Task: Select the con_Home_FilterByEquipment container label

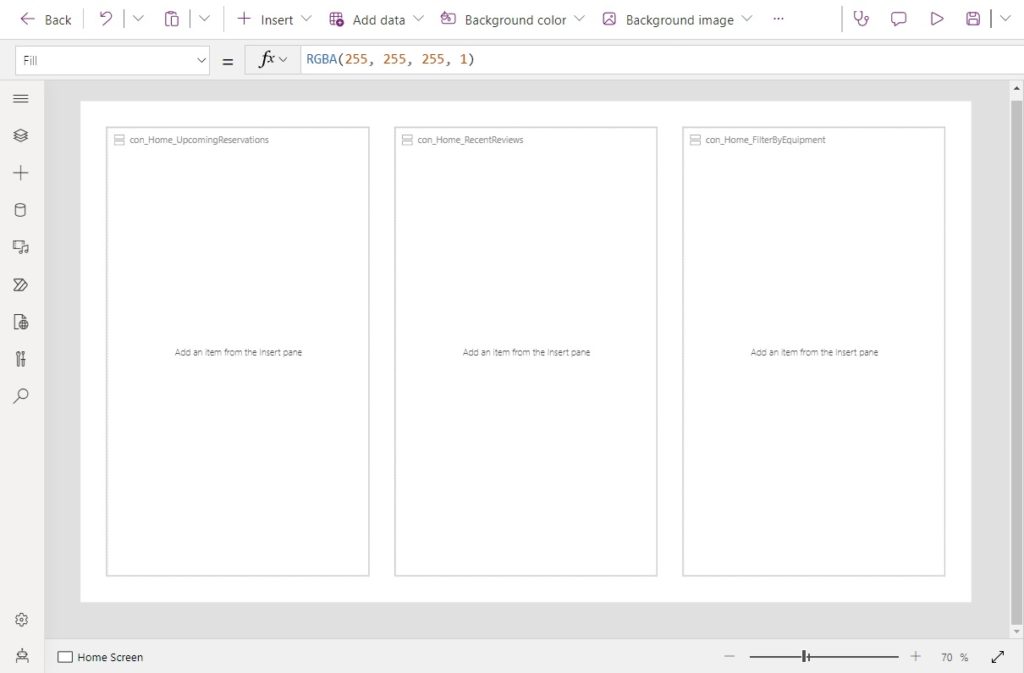Action: (x=765, y=140)
